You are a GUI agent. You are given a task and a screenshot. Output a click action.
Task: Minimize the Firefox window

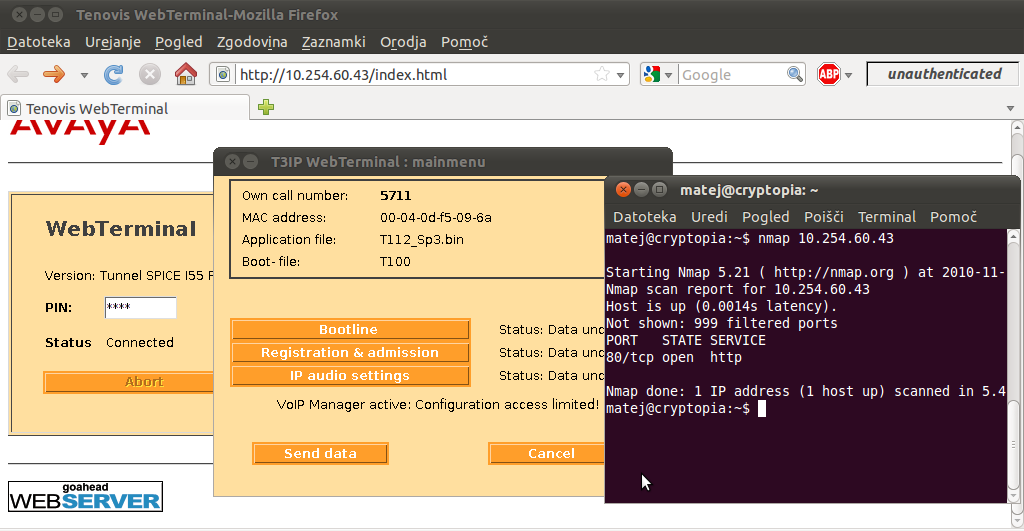[37, 14]
